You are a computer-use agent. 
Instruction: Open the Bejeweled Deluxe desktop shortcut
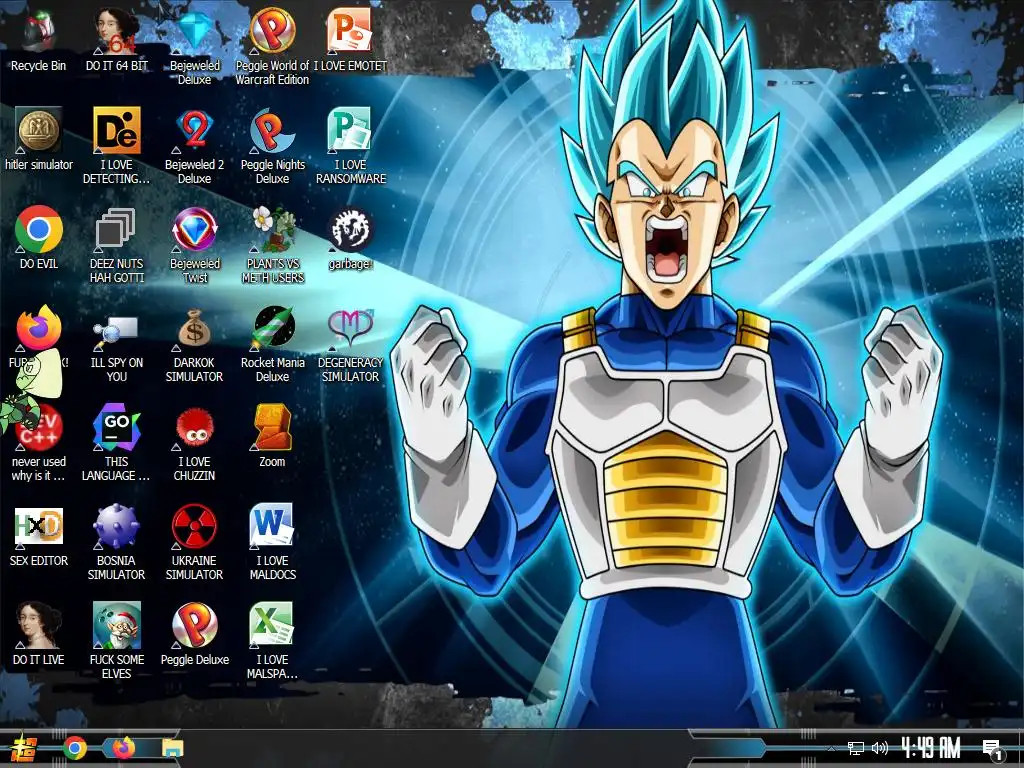pos(195,46)
